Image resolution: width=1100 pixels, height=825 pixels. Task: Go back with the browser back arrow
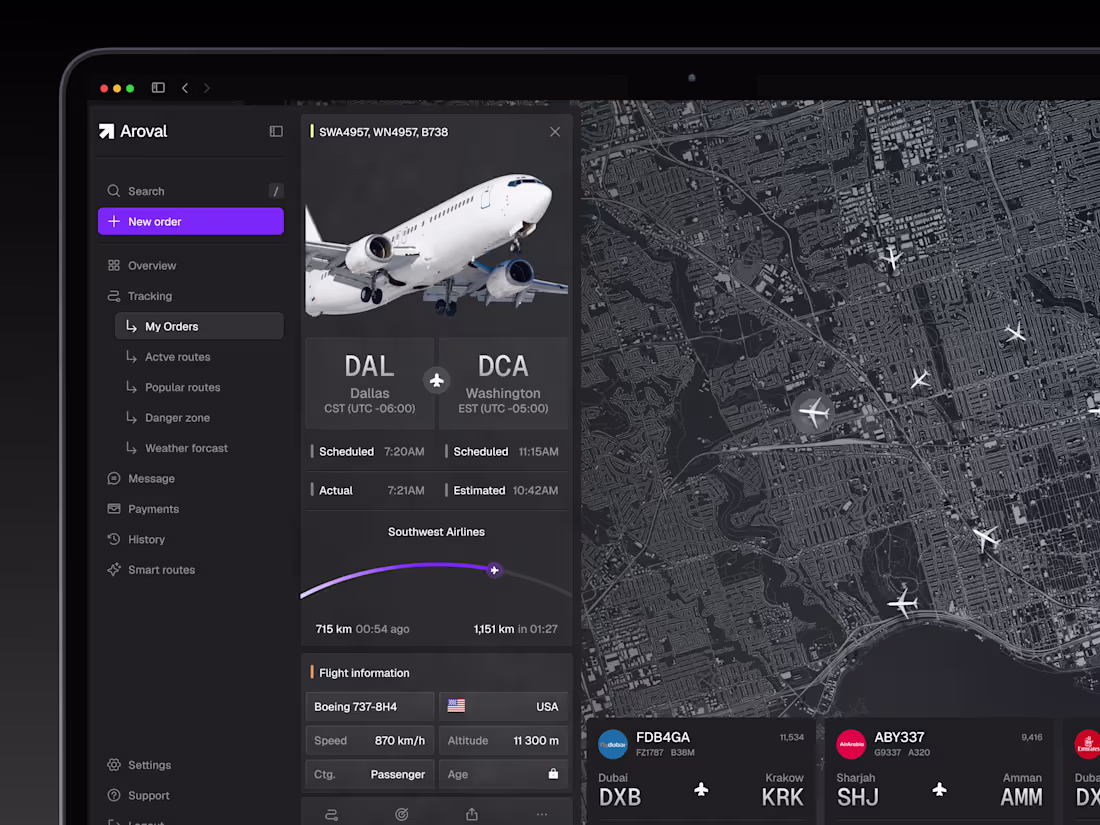tap(185, 88)
